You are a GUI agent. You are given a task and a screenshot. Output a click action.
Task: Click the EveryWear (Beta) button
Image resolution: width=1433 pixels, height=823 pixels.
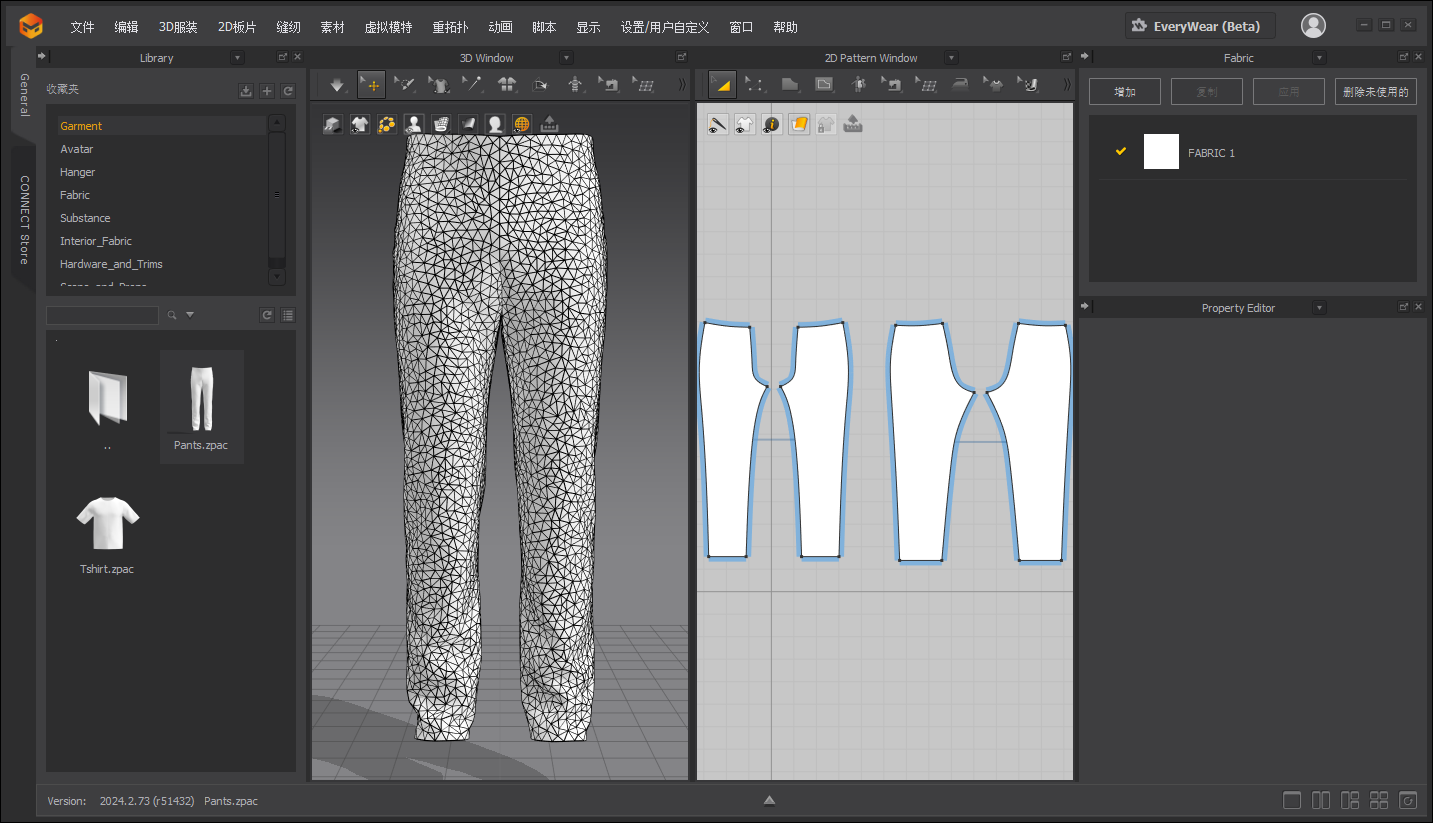[1200, 26]
